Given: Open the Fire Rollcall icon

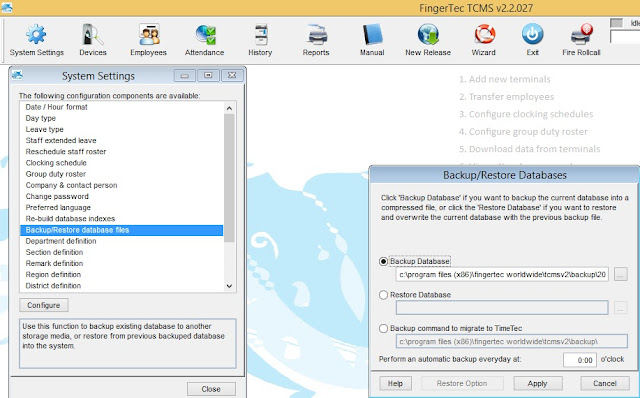Looking at the screenshot, I should (x=581, y=35).
